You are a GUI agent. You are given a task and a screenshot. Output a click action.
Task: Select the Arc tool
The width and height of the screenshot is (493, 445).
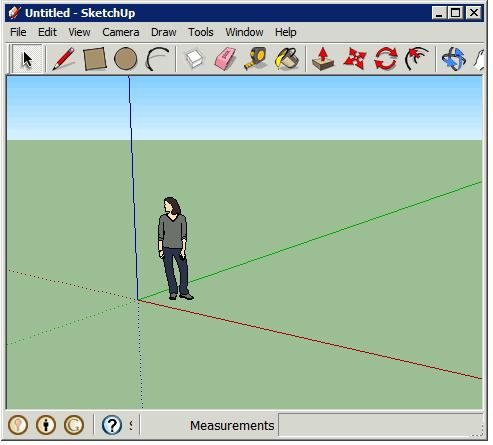click(x=157, y=59)
